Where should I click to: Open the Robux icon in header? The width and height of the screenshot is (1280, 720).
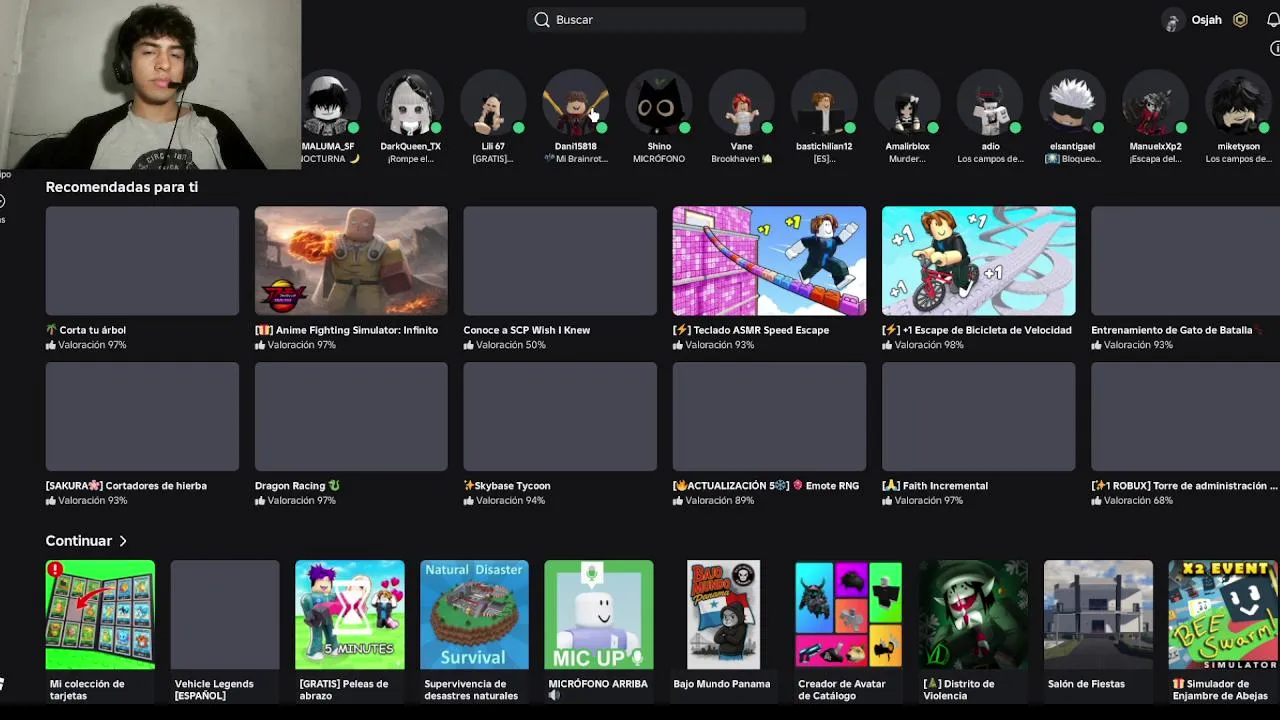[1240, 20]
